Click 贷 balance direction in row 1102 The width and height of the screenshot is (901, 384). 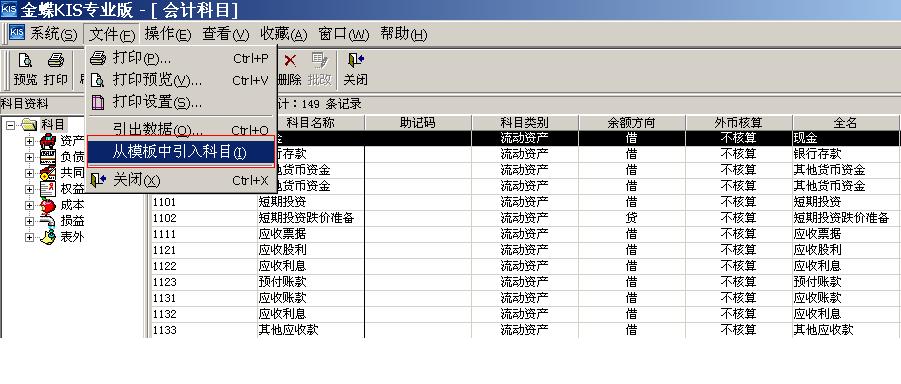click(x=631, y=218)
